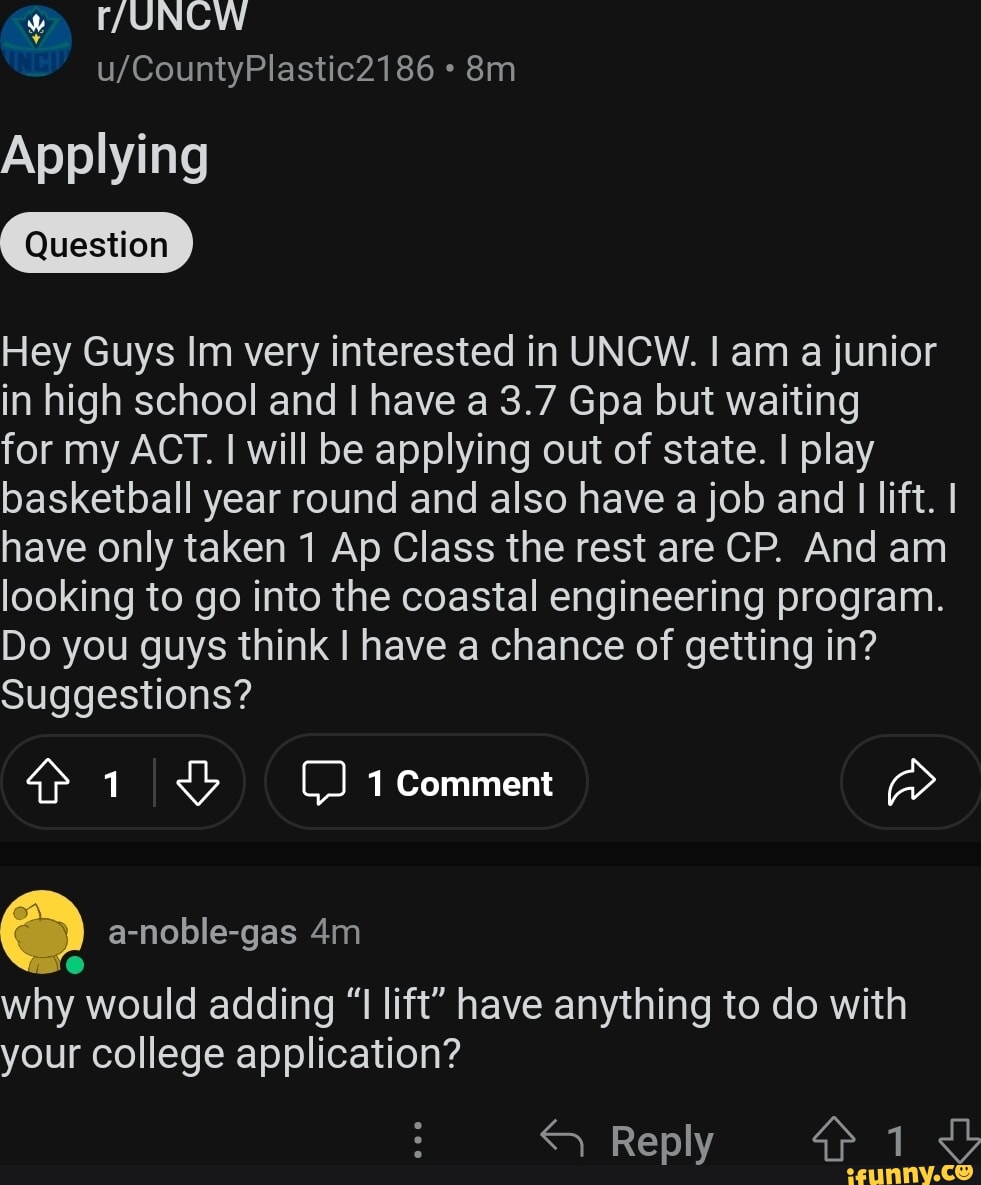Open the three-dot overflow menu on the comment
This screenshot has width=981, height=1185.
(x=418, y=1140)
